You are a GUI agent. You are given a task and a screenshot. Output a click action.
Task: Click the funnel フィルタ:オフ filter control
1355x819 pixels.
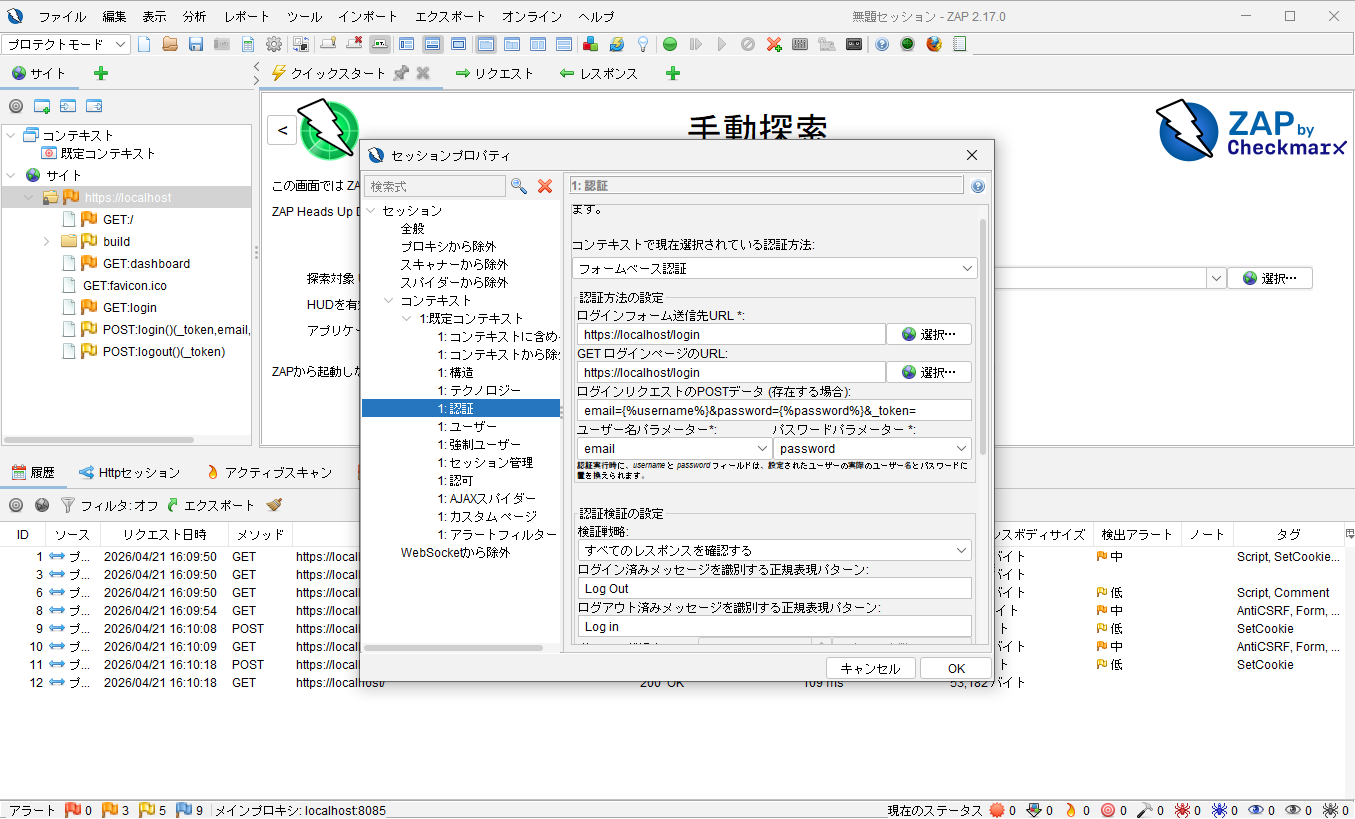coord(109,505)
